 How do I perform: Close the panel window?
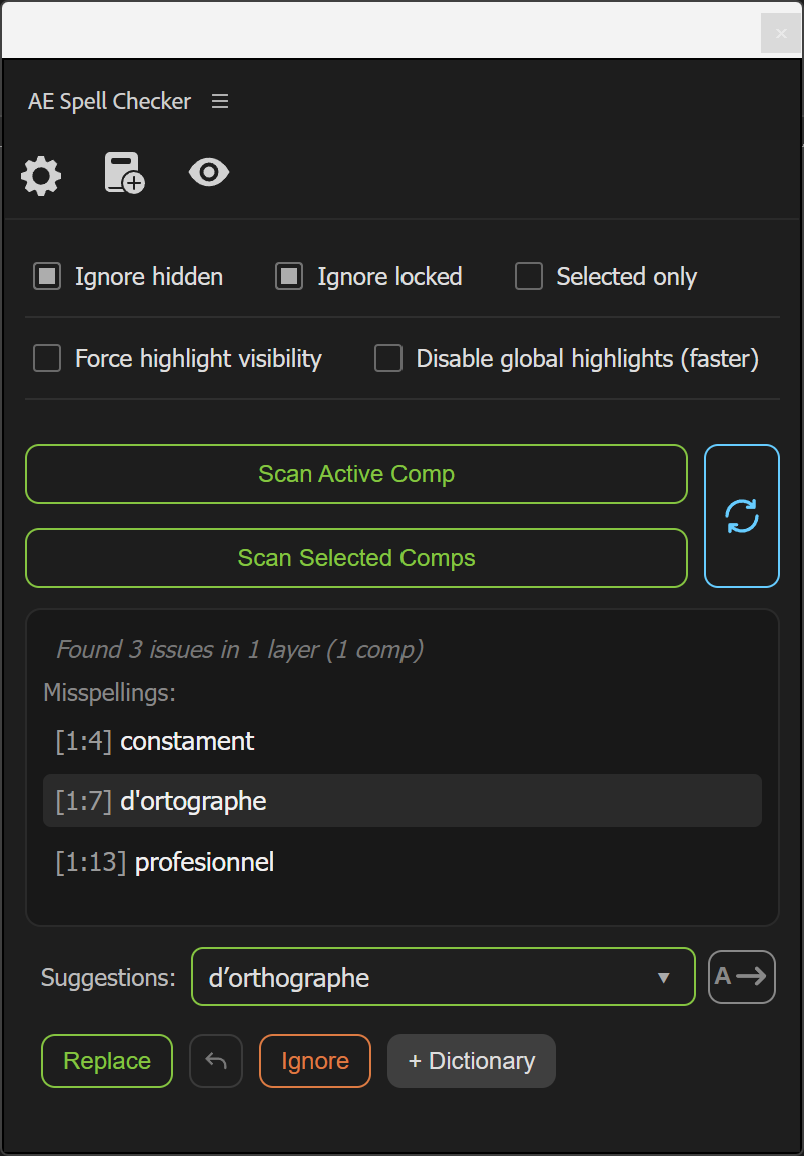pyautogui.click(x=781, y=33)
